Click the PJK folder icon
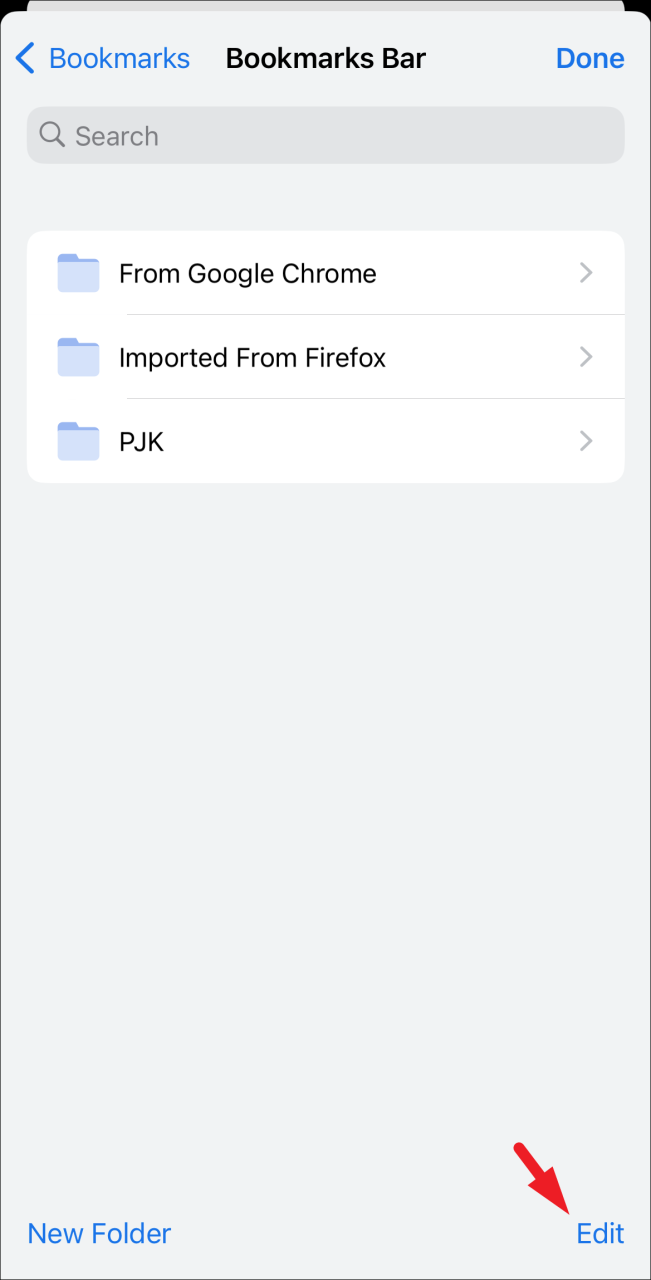Viewport: 651px width, 1280px height. pos(78,441)
